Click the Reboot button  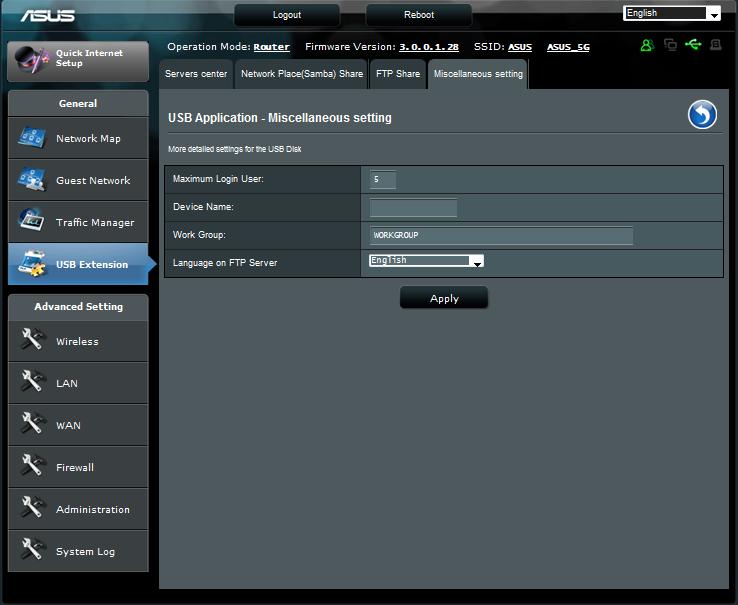tap(418, 15)
